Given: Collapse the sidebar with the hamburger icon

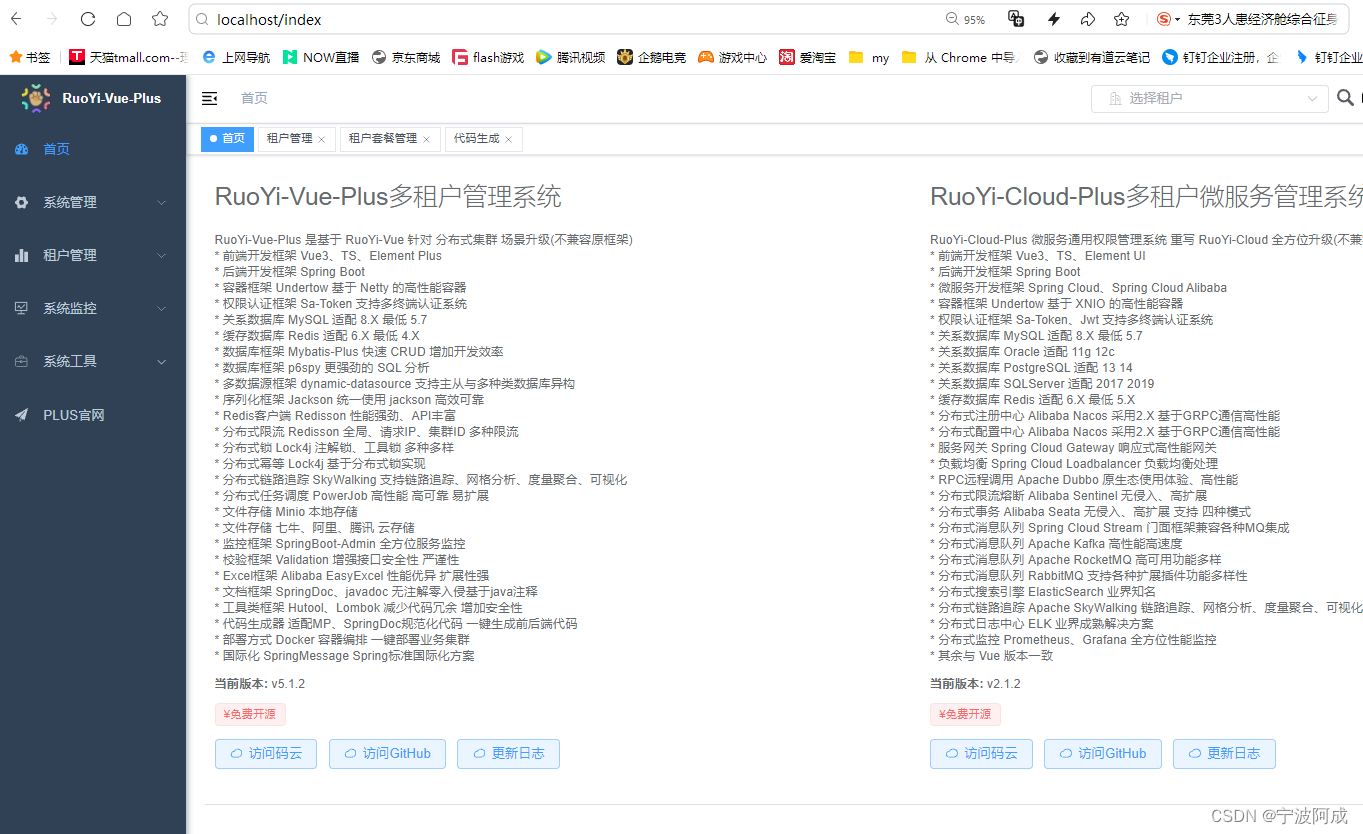Looking at the screenshot, I should pyautogui.click(x=209, y=98).
